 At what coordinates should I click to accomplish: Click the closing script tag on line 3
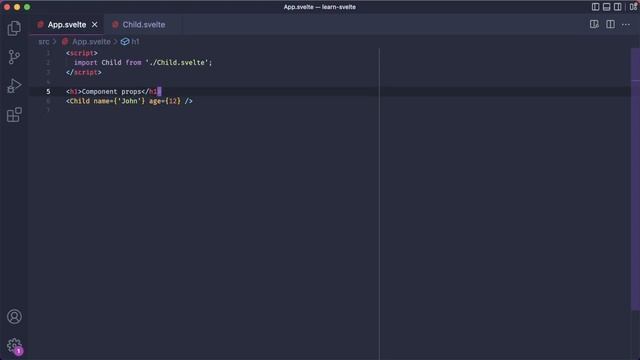(x=84, y=72)
